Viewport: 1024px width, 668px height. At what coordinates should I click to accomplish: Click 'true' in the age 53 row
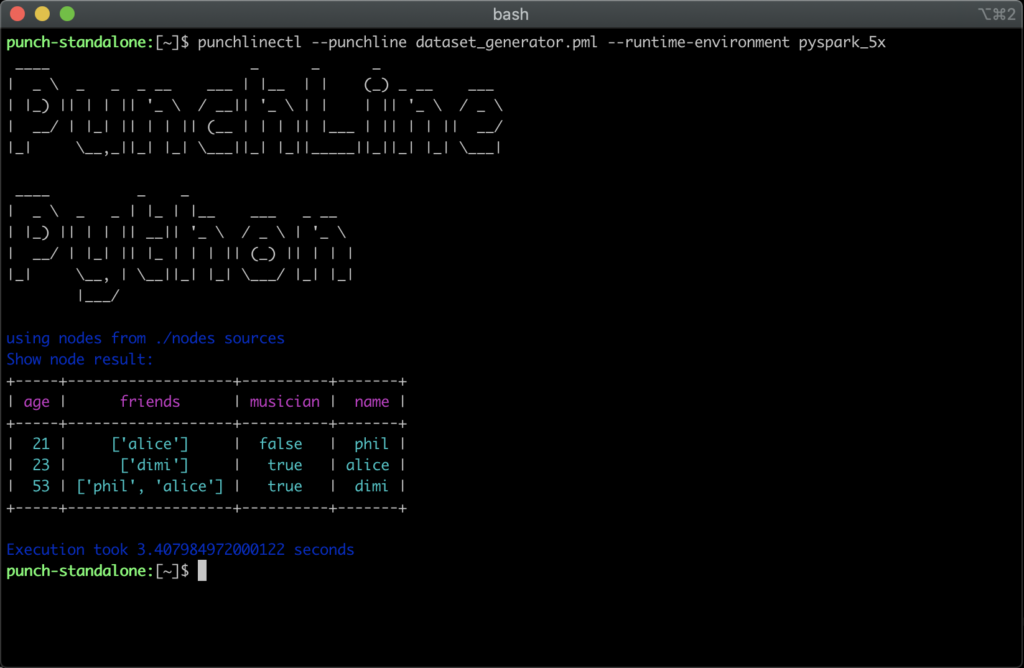(x=285, y=486)
